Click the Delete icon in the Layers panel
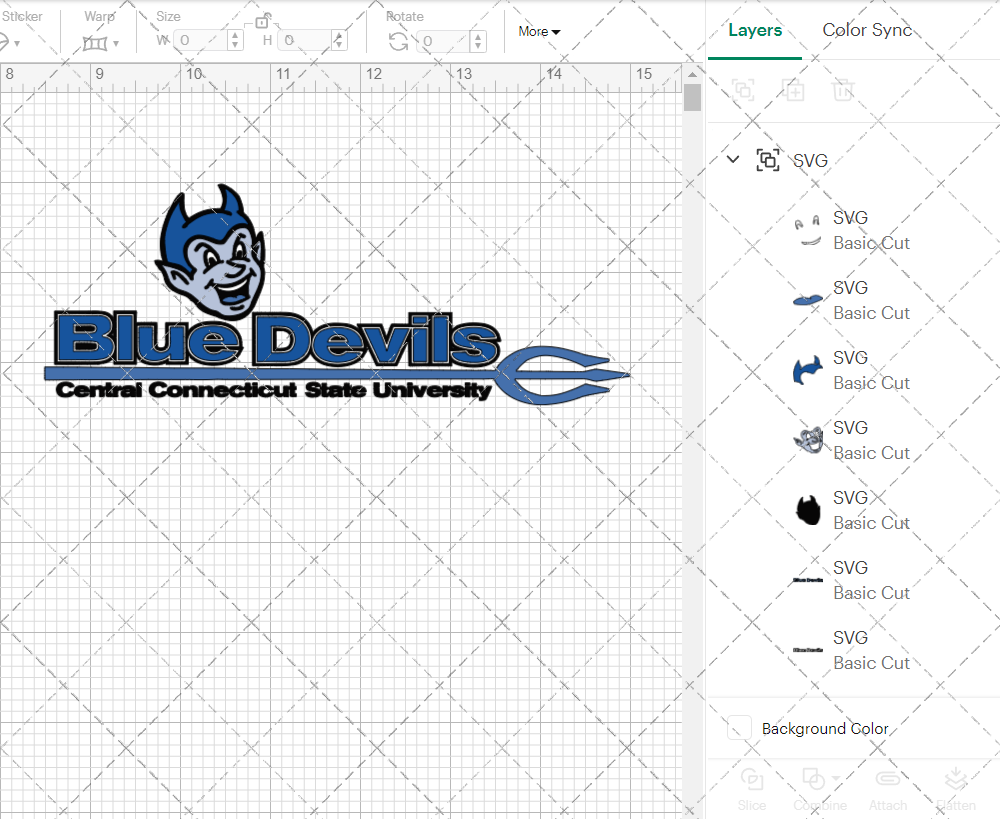1000x819 pixels. (843, 90)
